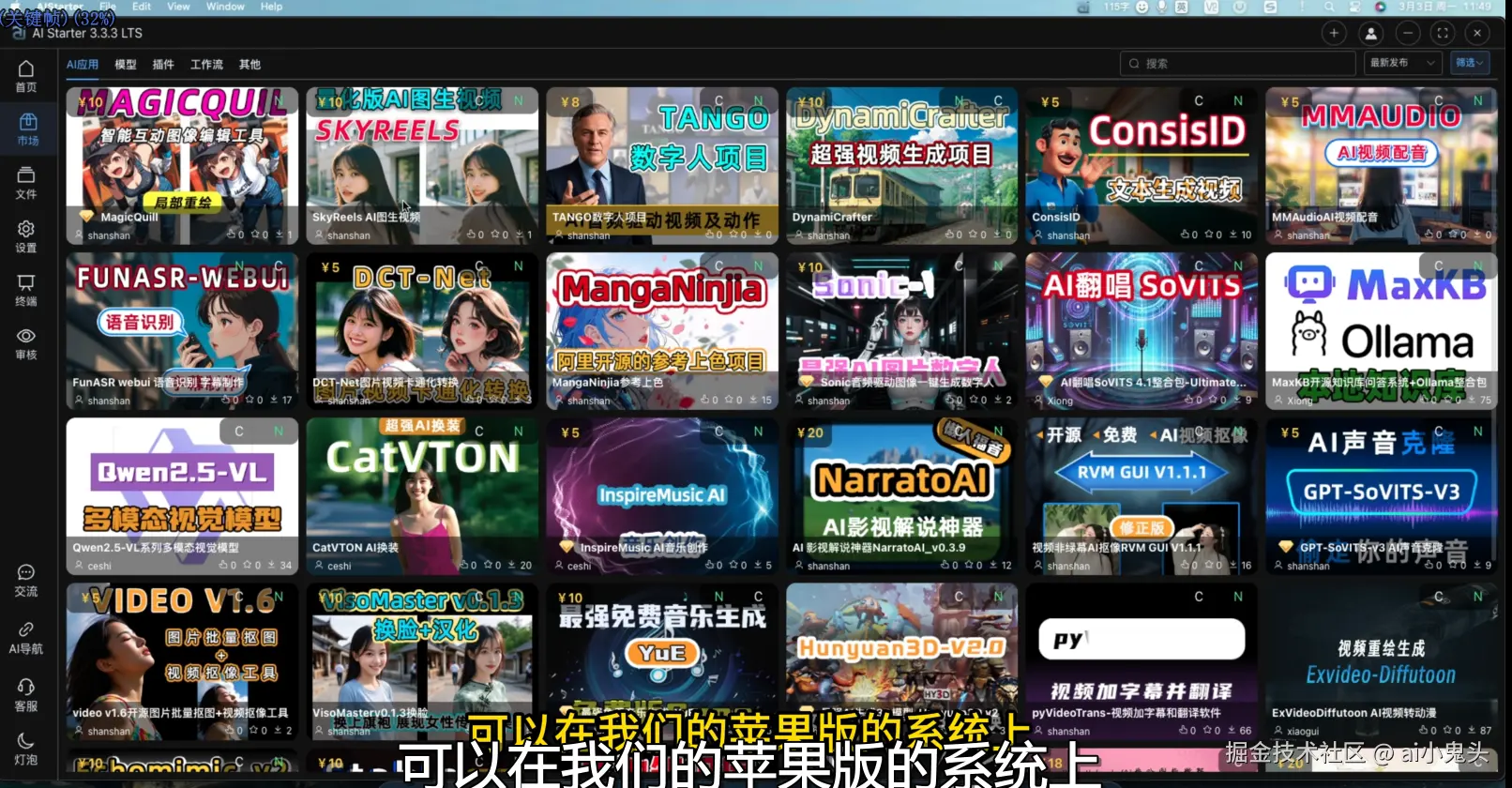This screenshot has width=1512, height=788.
Task: Switch to the 模型 tab
Action: pos(126,65)
